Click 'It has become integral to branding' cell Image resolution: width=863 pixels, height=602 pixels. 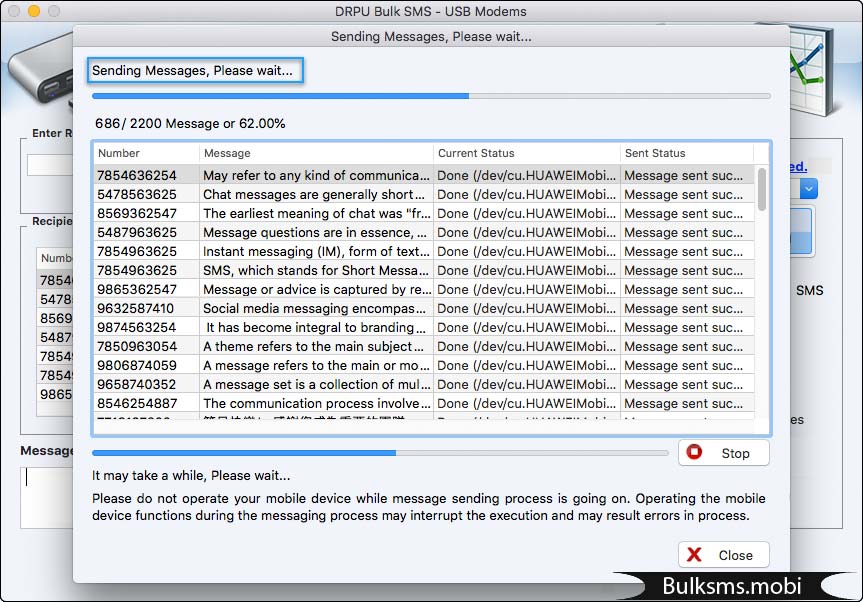pyautogui.click(x=316, y=327)
